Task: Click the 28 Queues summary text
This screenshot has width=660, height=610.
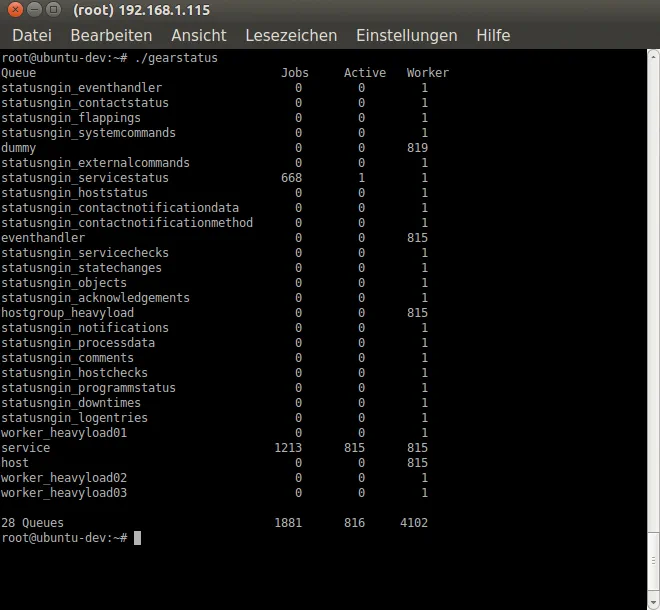Action: pyautogui.click(x=32, y=523)
